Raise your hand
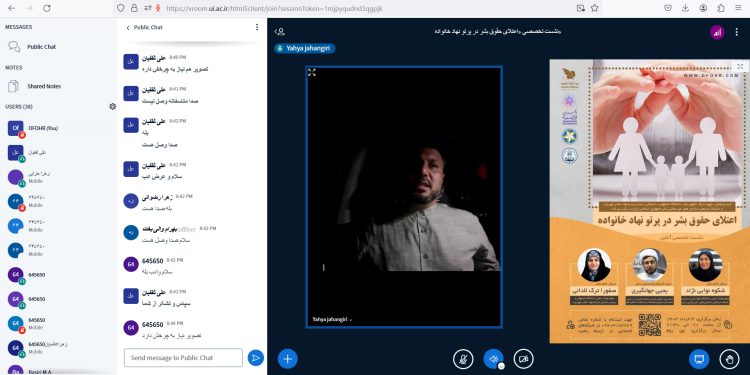The image size is (750, 375). coord(729,359)
